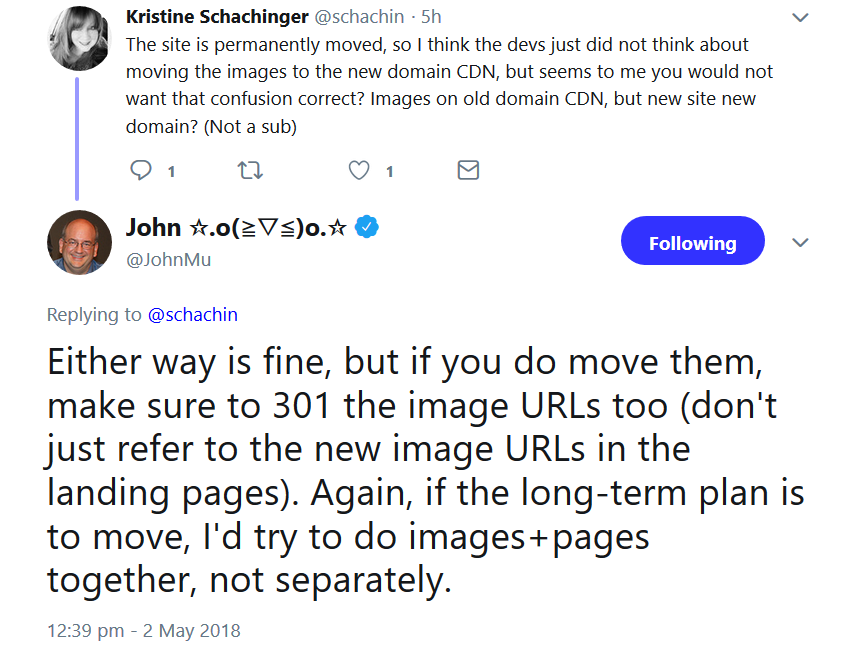Open Direct Message via the envelope icon
857x649 pixels.
467,170
